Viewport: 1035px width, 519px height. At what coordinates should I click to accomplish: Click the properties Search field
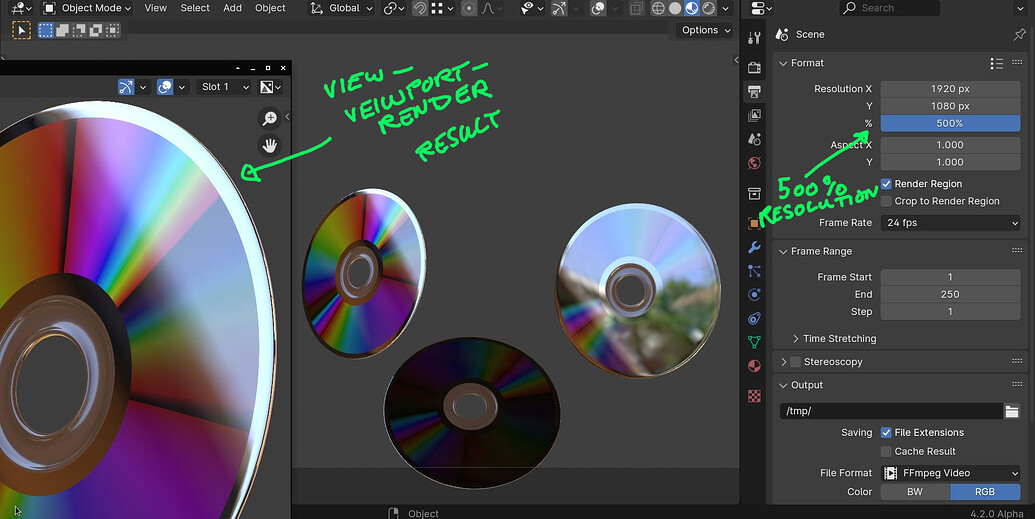pos(889,8)
